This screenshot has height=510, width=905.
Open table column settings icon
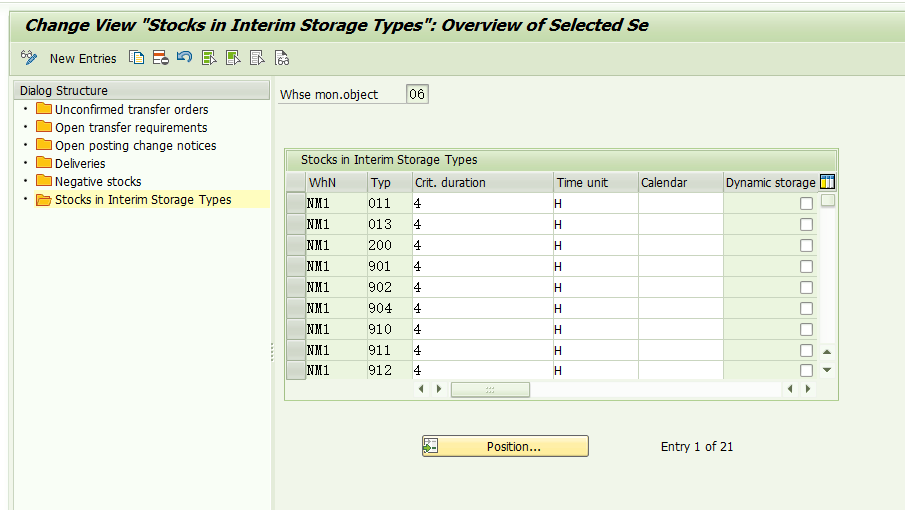pos(827,182)
